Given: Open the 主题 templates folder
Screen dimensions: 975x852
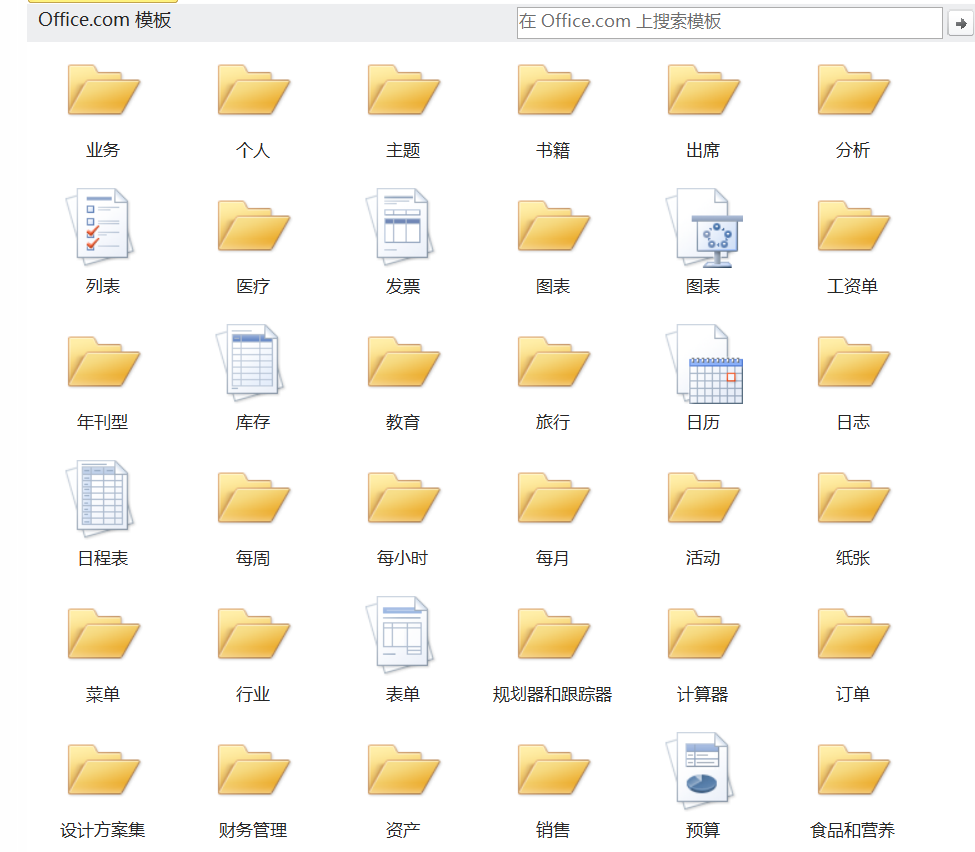Looking at the screenshot, I should point(403,90).
